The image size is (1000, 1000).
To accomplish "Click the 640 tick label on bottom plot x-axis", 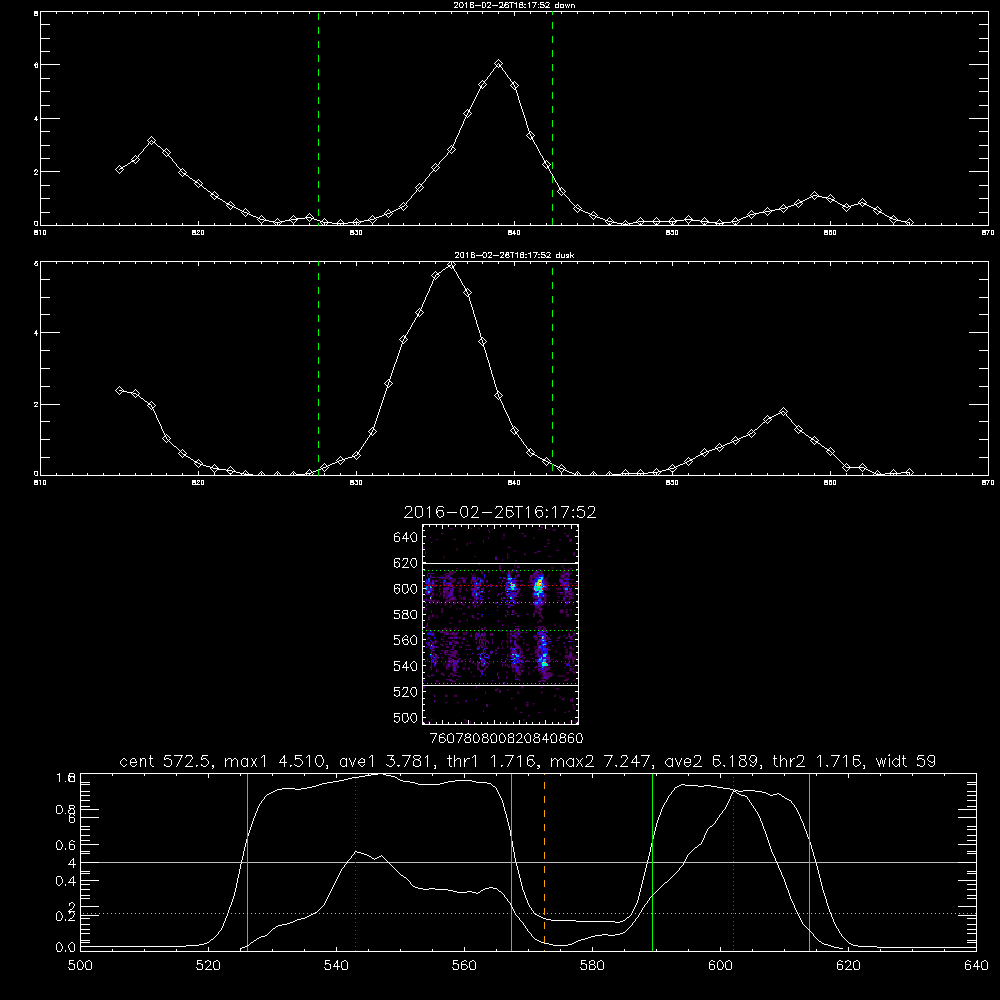I will [x=976, y=966].
